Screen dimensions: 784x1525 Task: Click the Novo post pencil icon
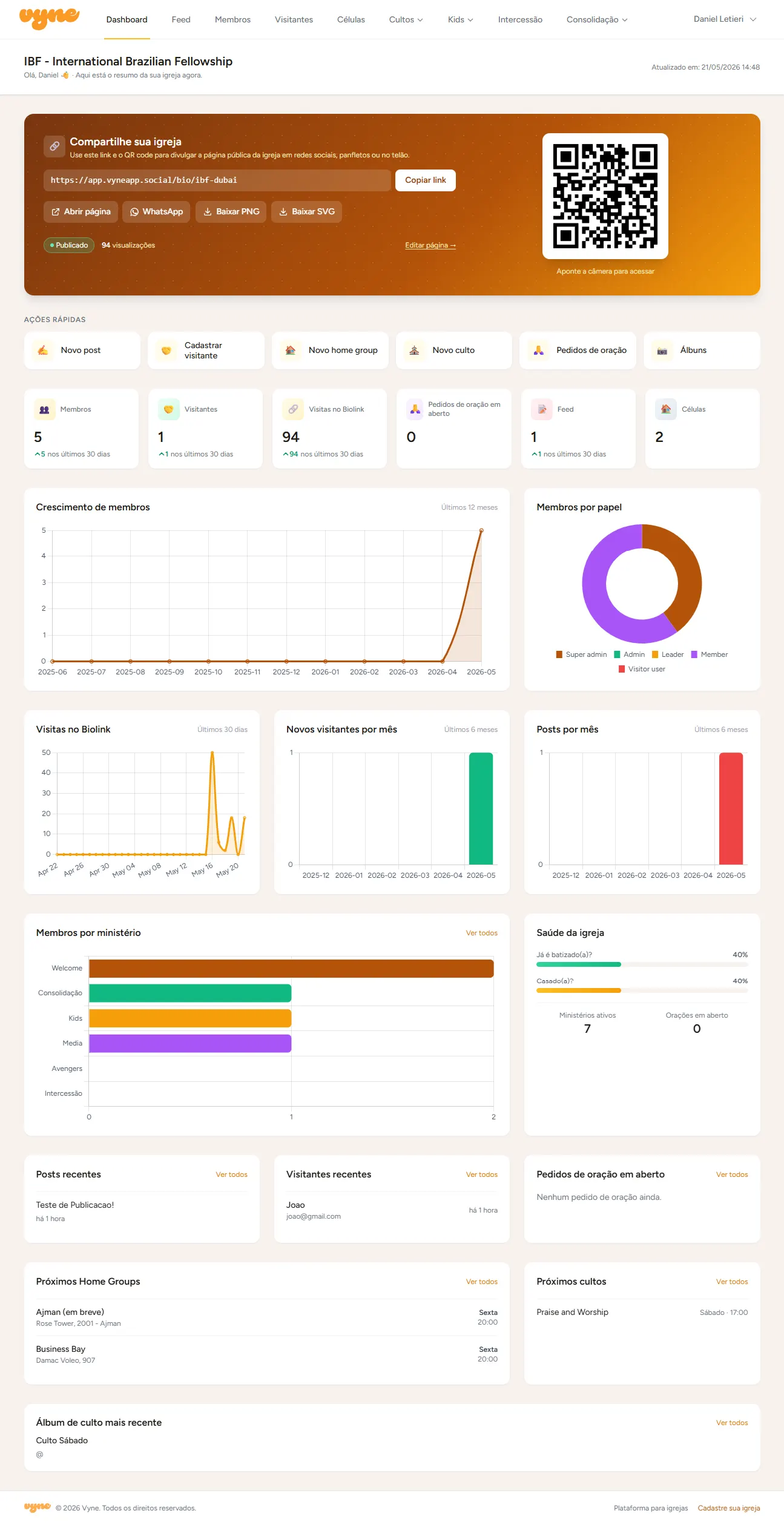click(x=43, y=350)
